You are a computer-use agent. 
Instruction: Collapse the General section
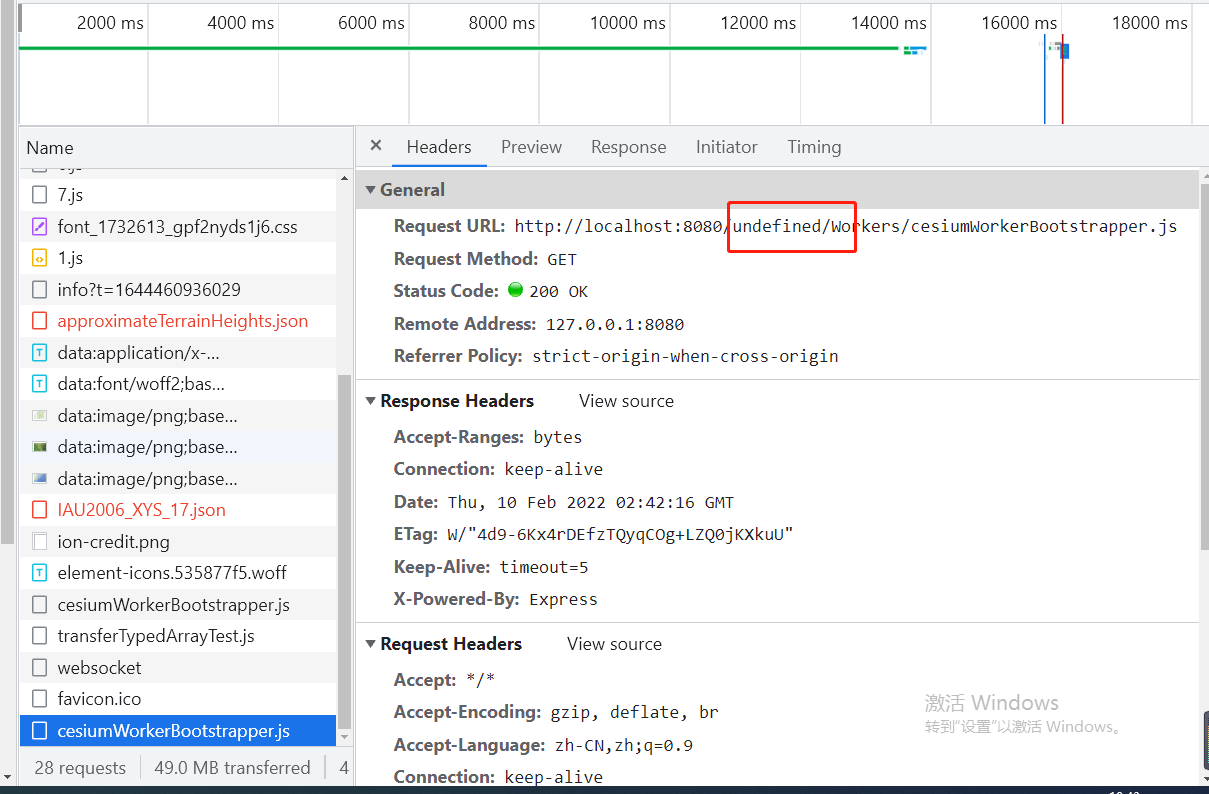point(371,189)
